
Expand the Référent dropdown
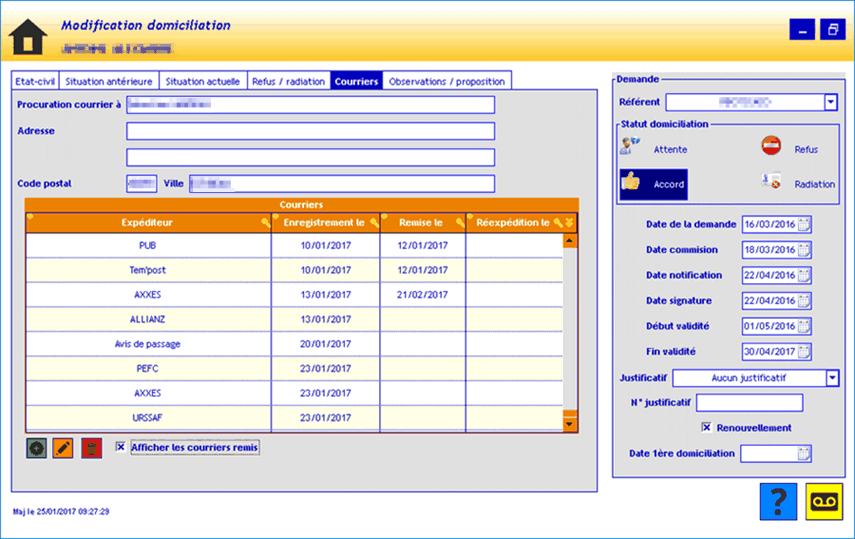[830, 102]
